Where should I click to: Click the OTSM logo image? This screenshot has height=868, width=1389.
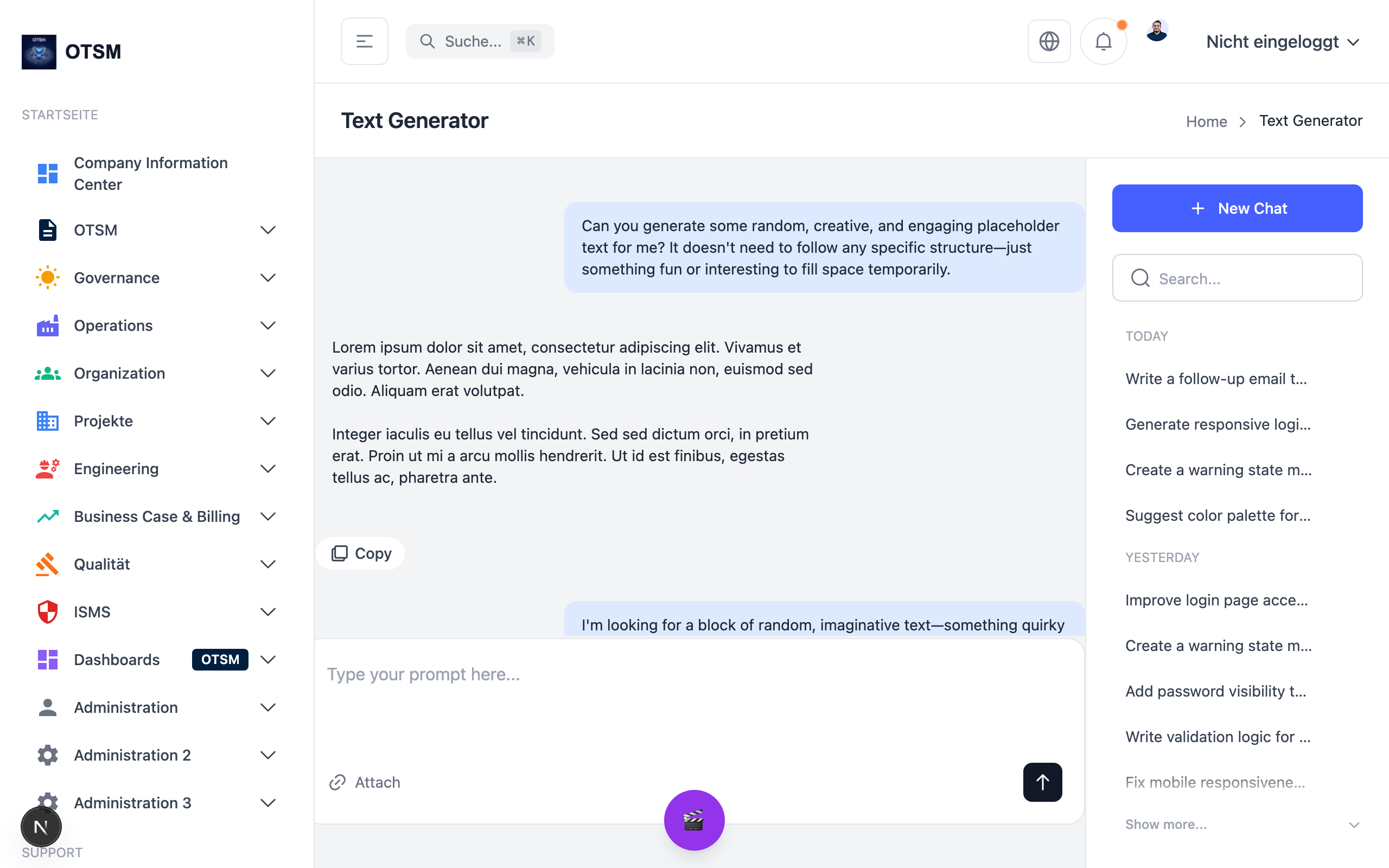coord(39,52)
